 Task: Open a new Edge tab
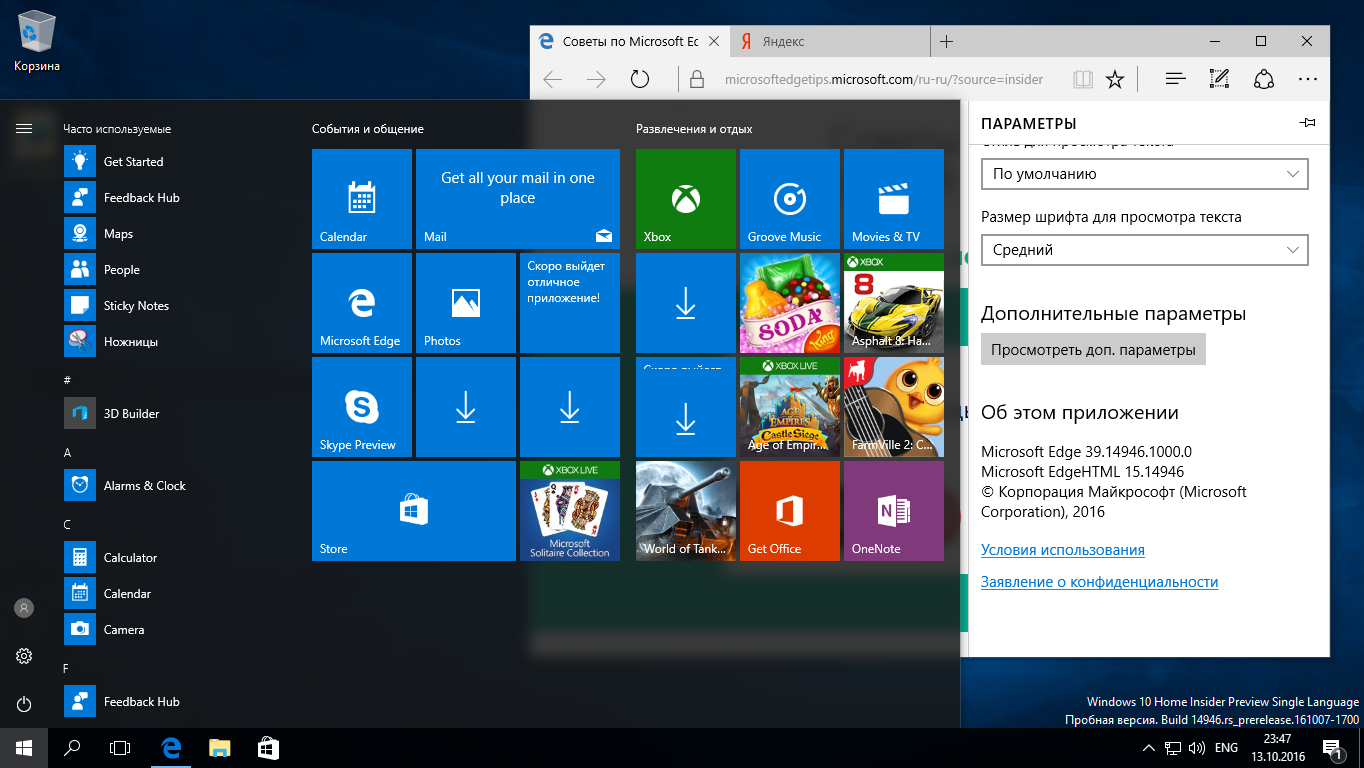(947, 41)
